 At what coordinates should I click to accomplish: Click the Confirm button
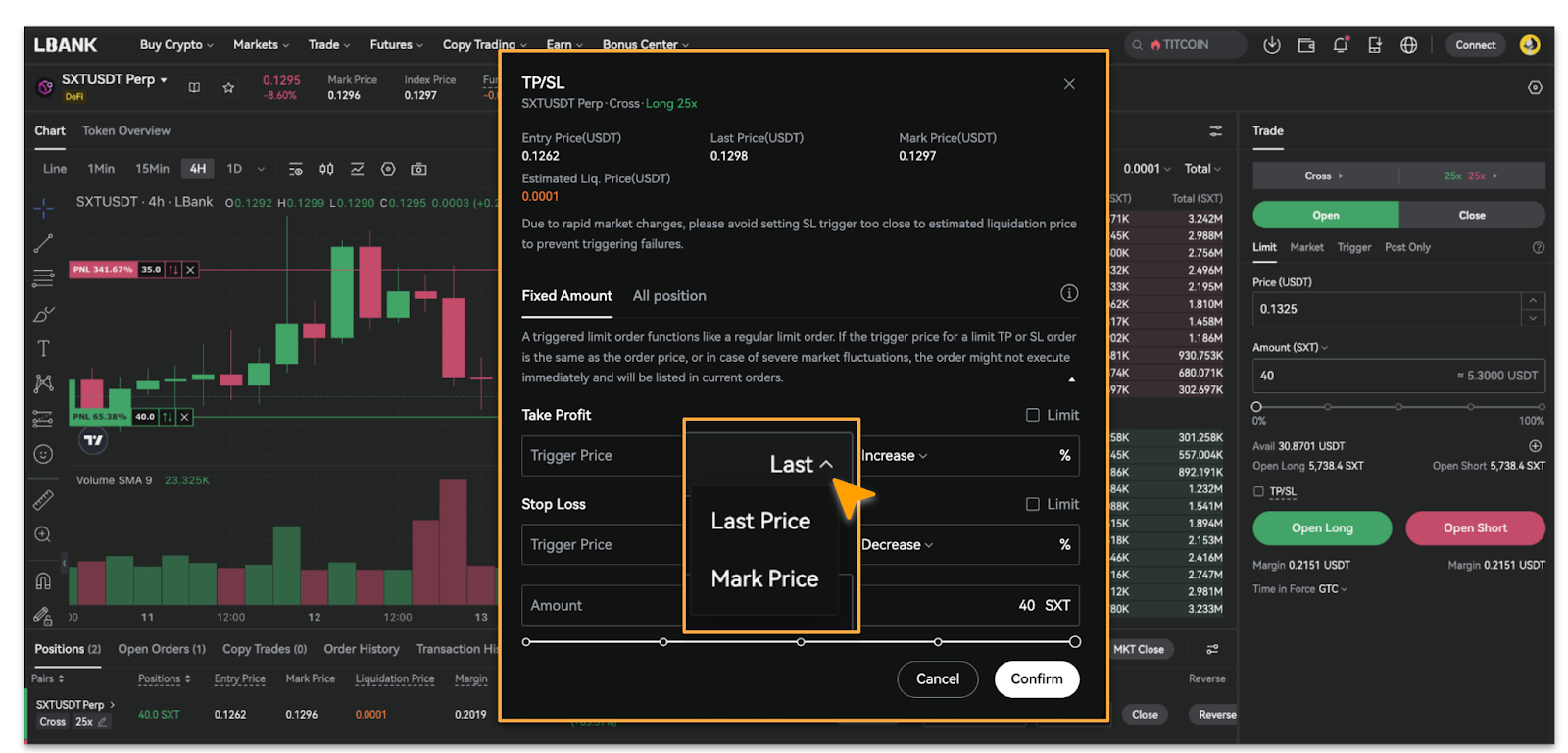1037,678
